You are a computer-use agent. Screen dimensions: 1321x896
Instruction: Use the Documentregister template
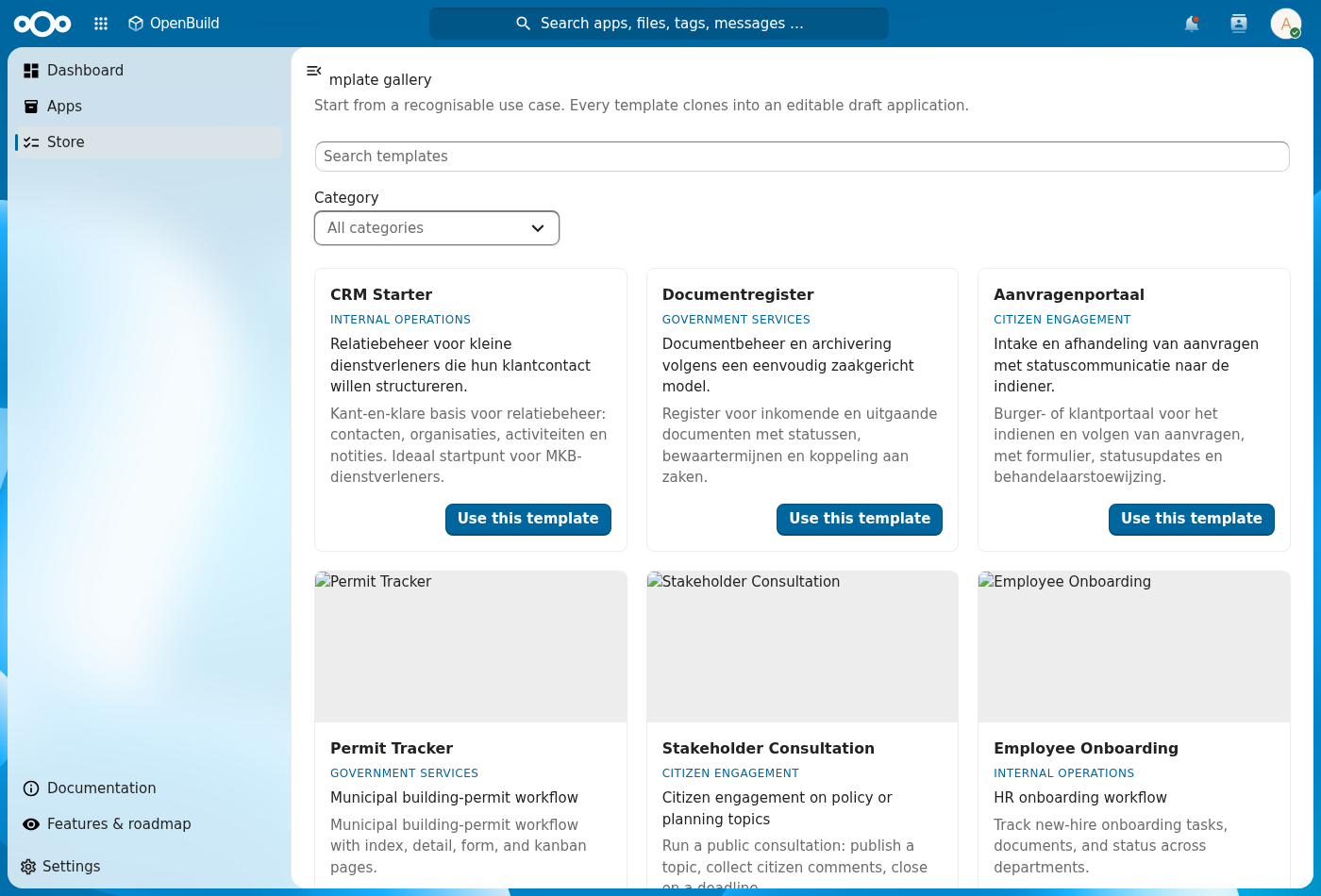(x=860, y=519)
